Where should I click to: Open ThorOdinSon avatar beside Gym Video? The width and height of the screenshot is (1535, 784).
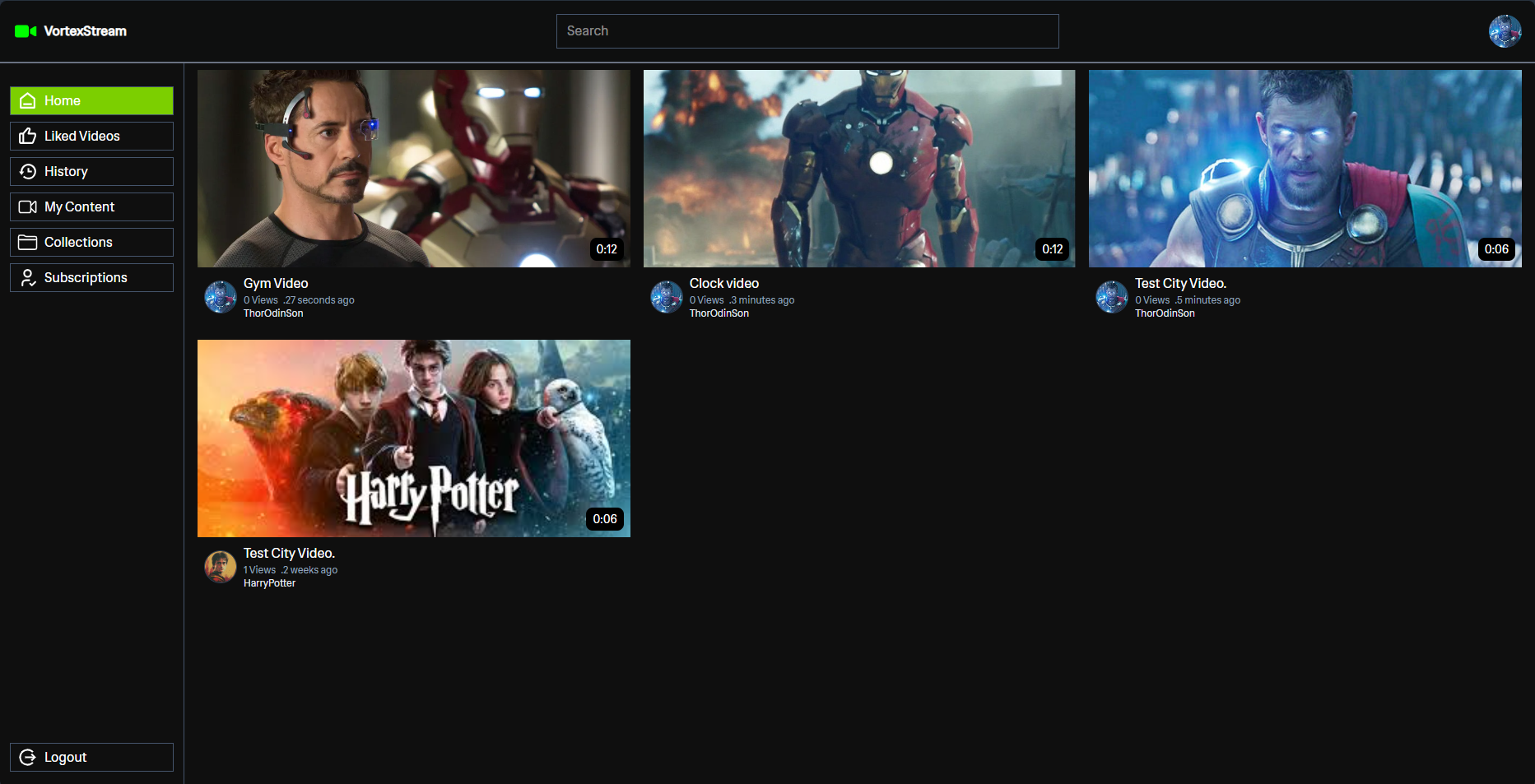pos(221,297)
